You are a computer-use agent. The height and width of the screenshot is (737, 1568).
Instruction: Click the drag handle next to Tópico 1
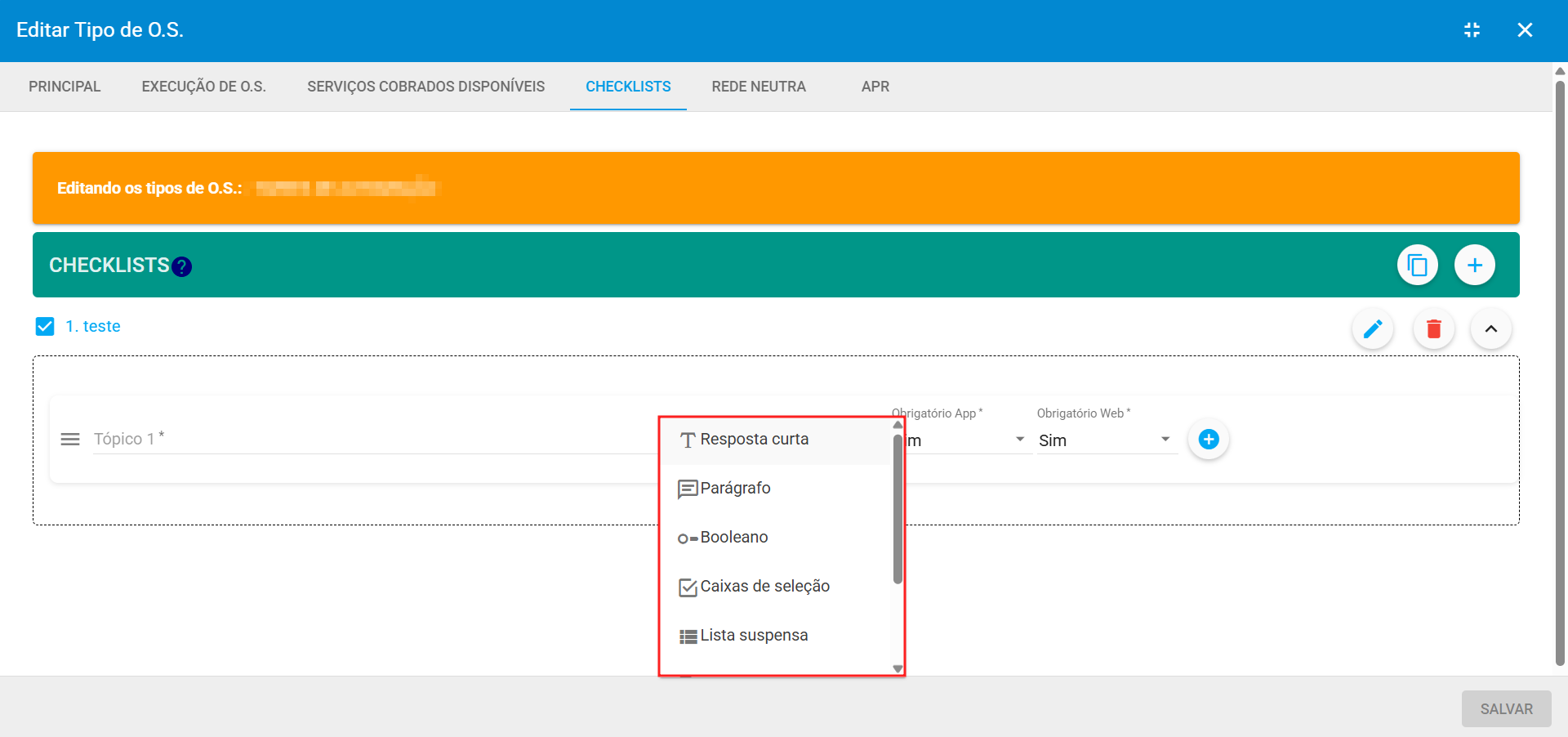[x=70, y=439]
